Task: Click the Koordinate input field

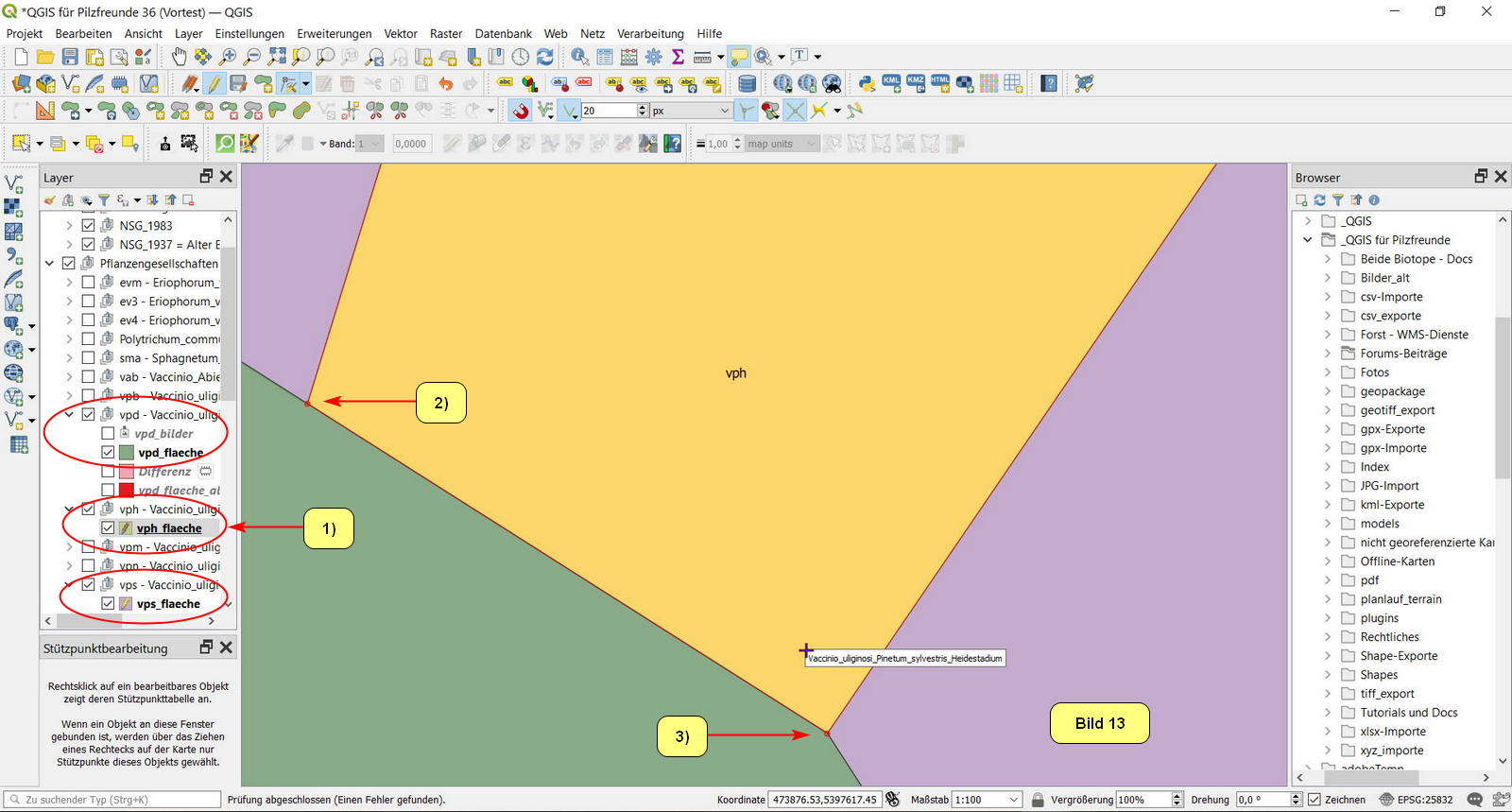Action: [824, 800]
